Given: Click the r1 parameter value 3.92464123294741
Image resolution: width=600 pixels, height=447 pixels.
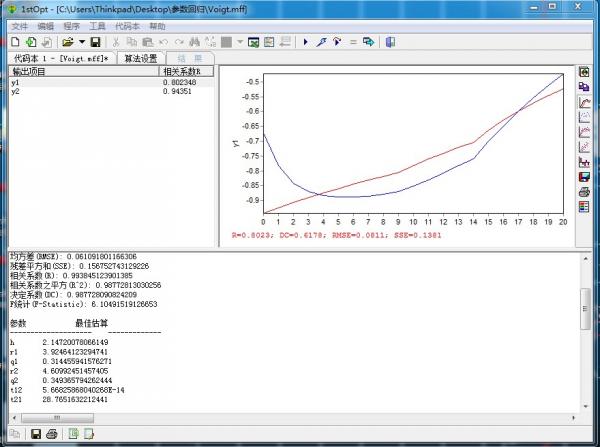Looking at the screenshot, I should 75,352.
